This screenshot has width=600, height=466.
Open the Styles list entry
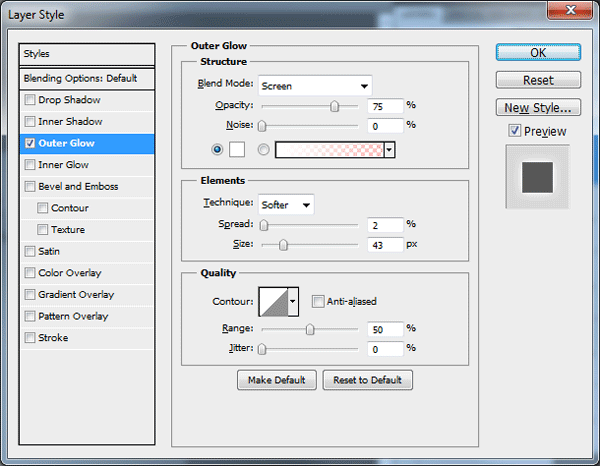87,54
